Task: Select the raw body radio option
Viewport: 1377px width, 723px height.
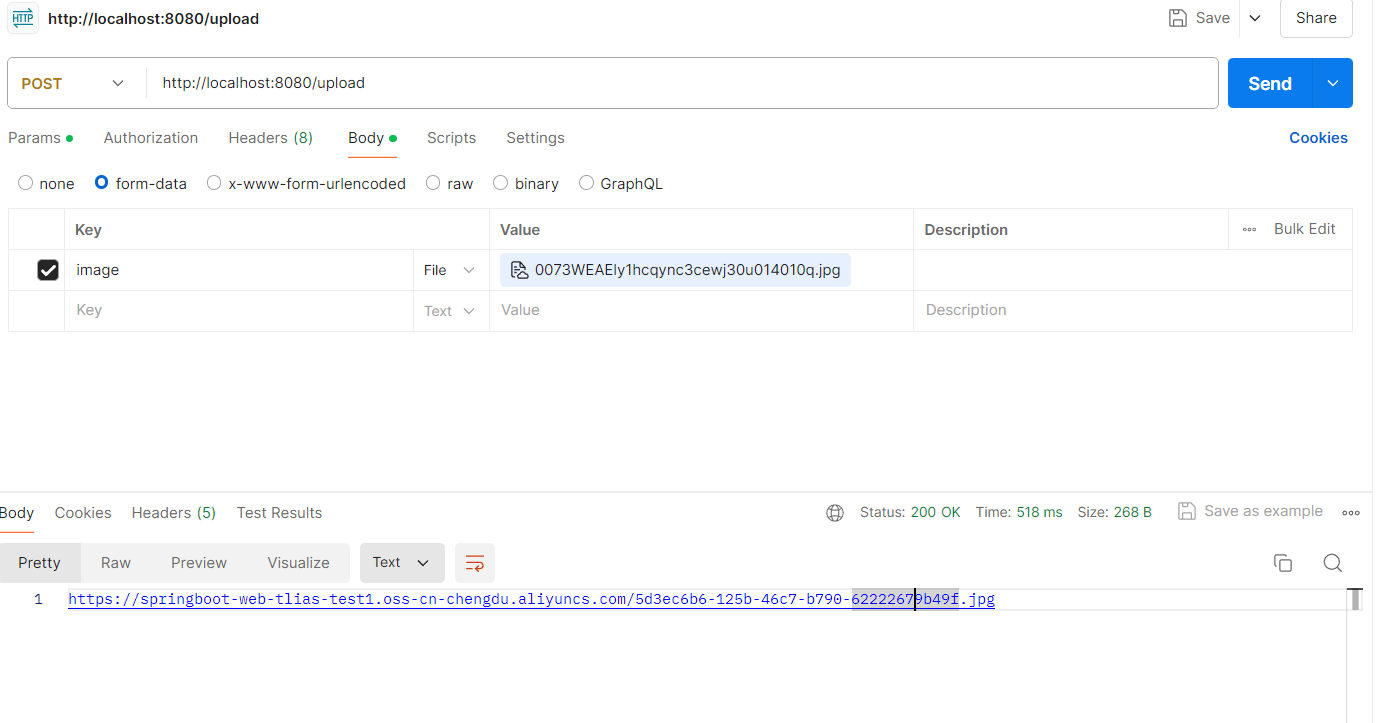Action: point(433,183)
